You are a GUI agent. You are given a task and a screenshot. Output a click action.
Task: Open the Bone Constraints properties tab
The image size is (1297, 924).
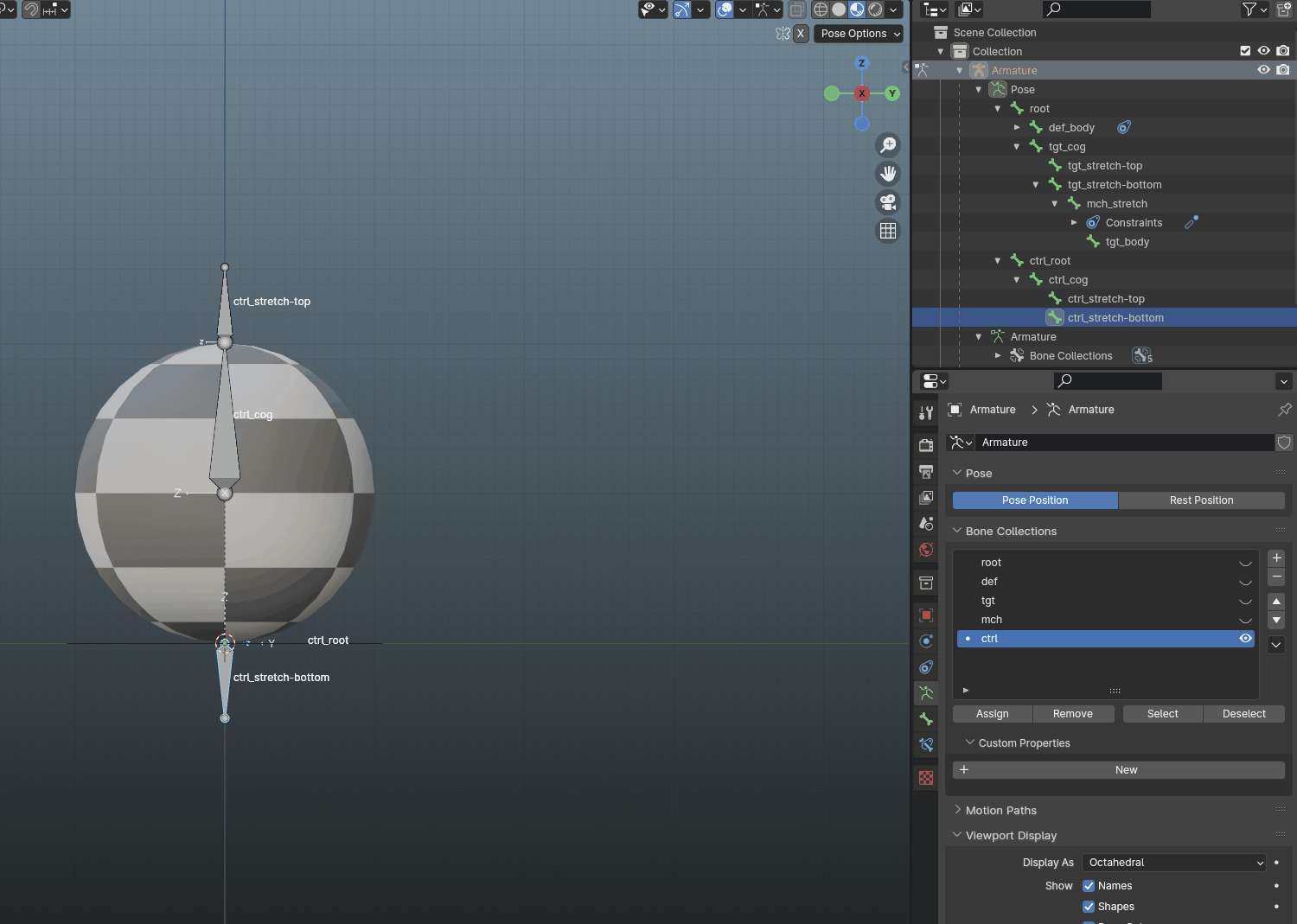(926, 745)
